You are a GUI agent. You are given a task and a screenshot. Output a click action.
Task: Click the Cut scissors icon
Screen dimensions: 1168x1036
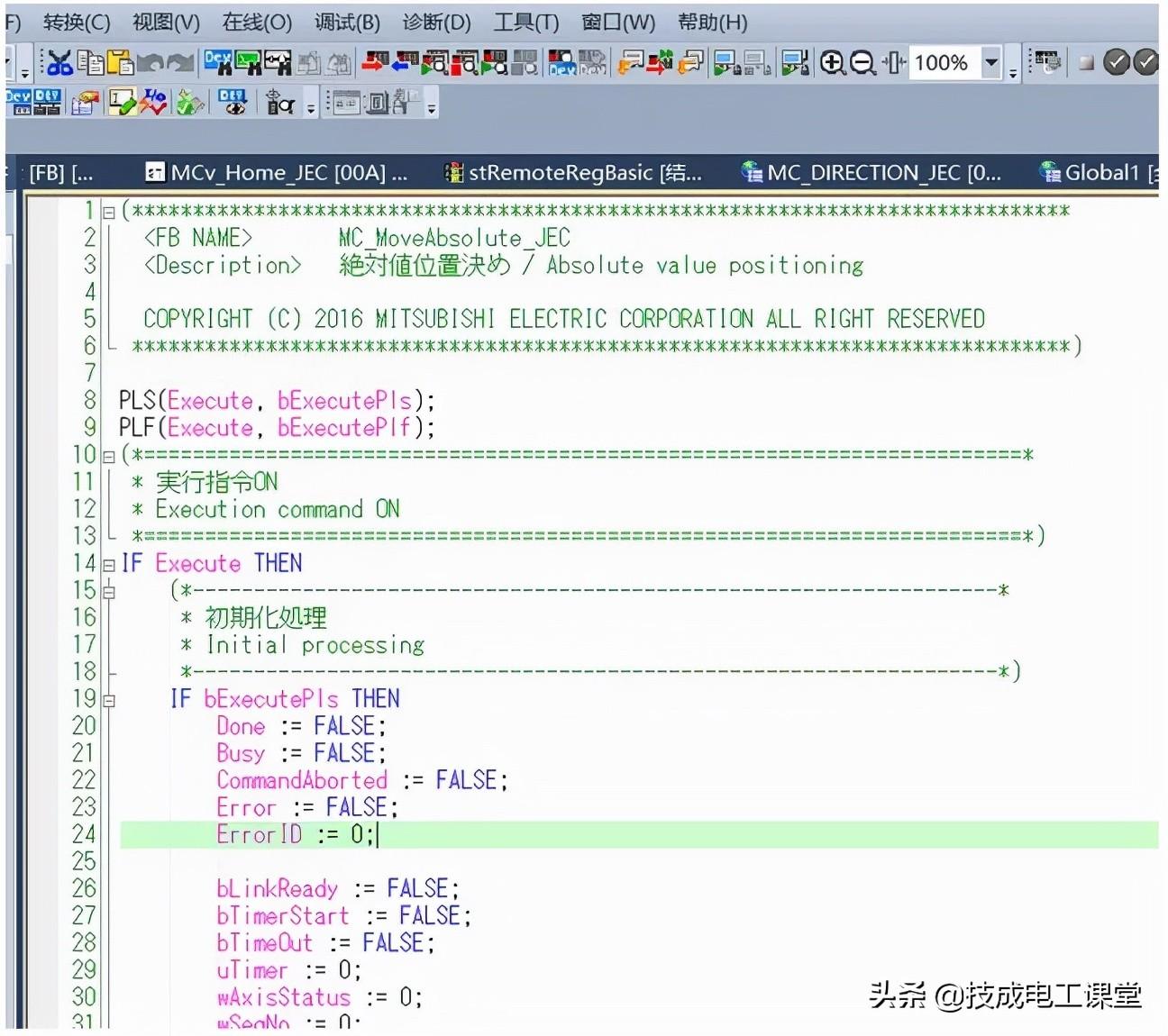click(59, 62)
